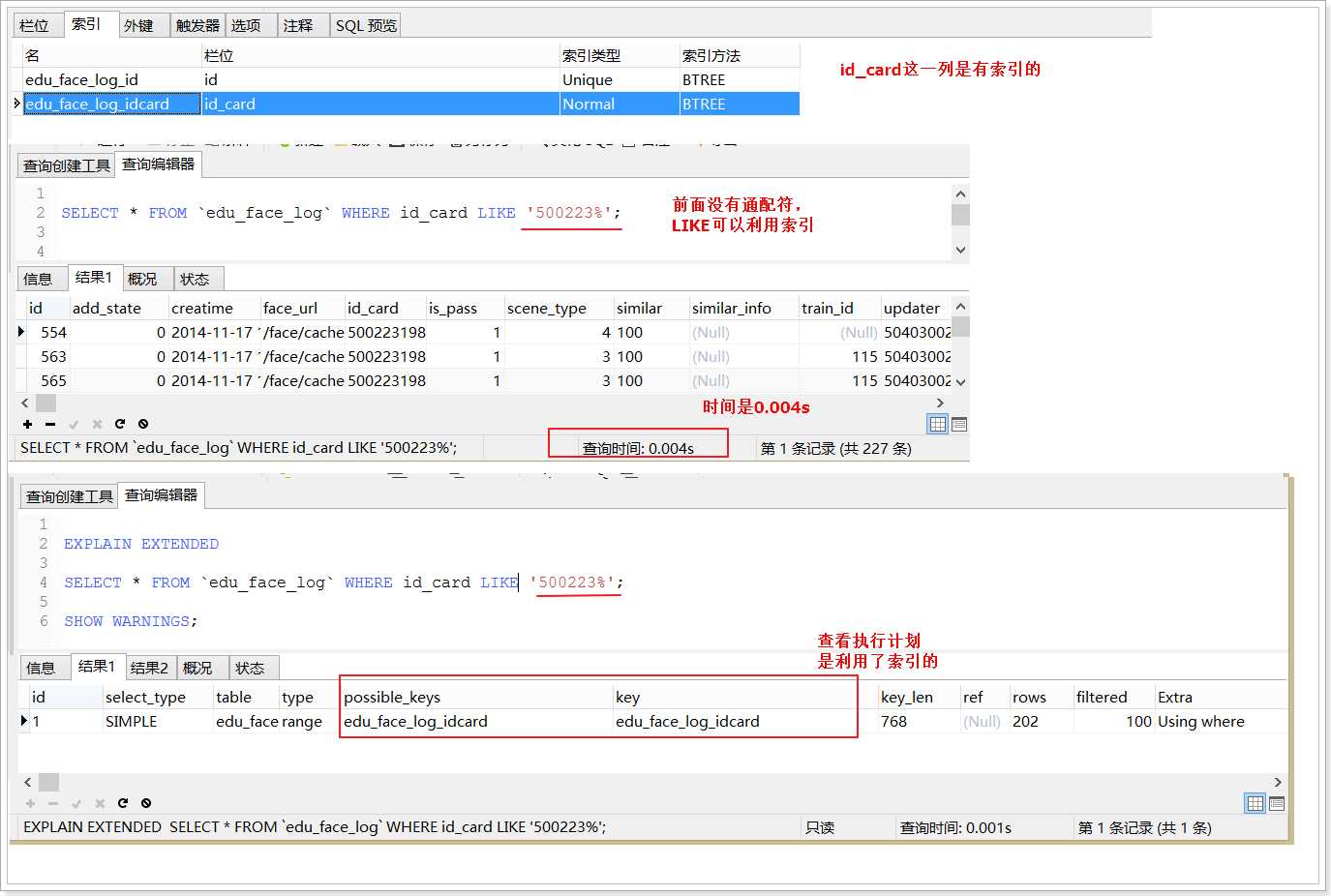This screenshot has width=1331, height=896.
Task: Click the key_len value 768
Action: click(918, 721)
